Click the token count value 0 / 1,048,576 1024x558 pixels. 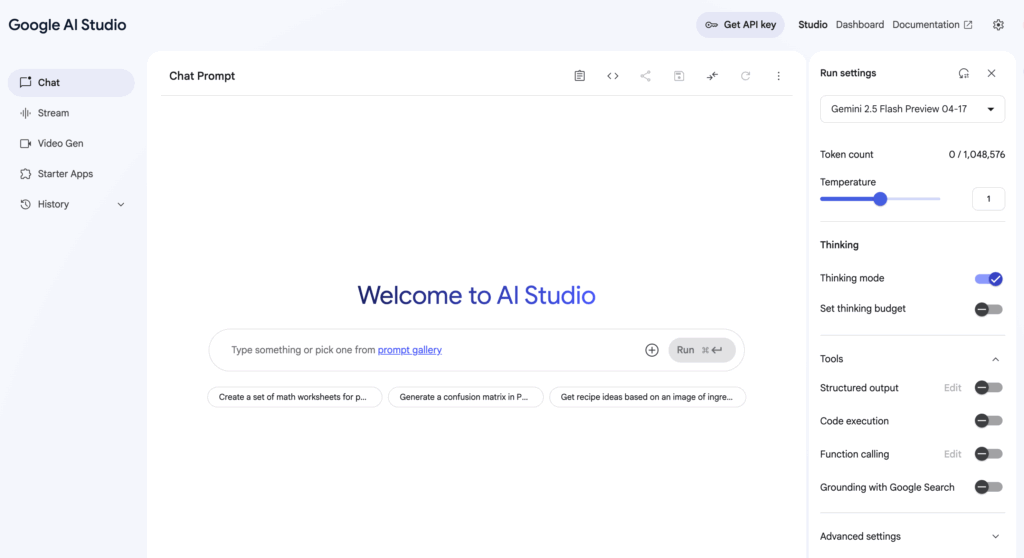click(x=976, y=155)
